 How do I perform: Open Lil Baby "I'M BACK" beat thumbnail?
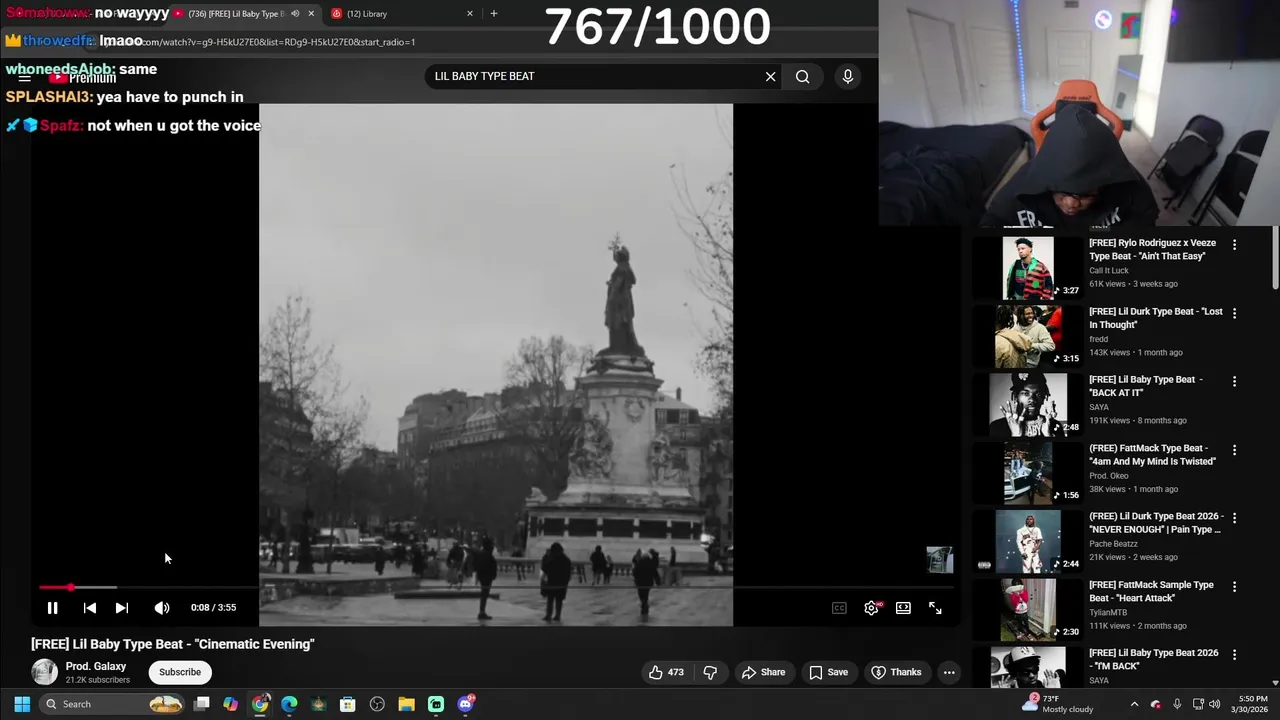[x=1028, y=668]
